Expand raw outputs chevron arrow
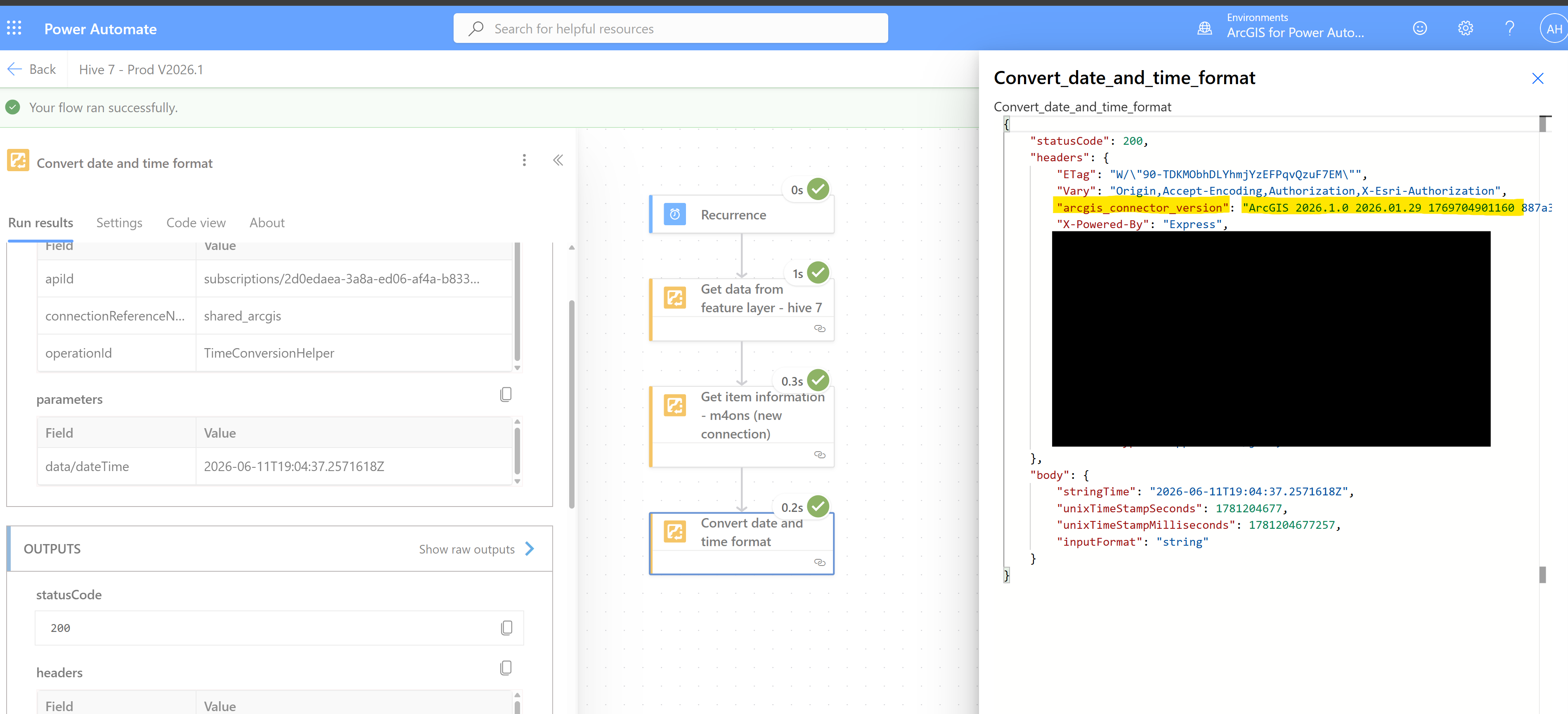Image resolution: width=1568 pixels, height=714 pixels. click(530, 549)
